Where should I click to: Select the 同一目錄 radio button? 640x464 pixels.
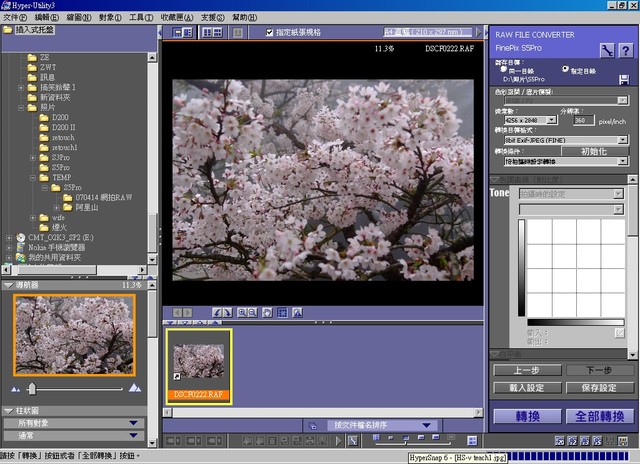point(504,69)
